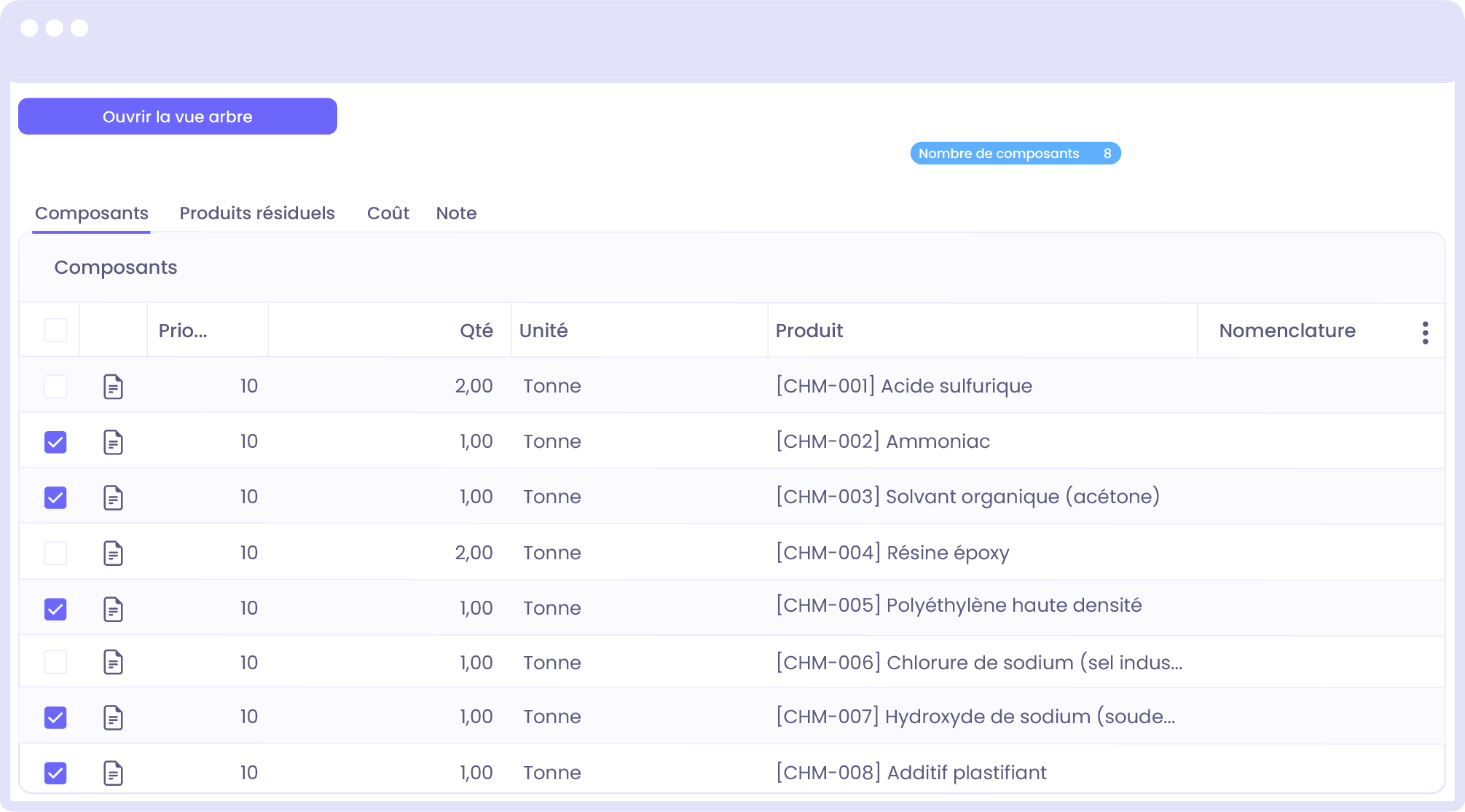Uncheck the Additif plastifiant row checkbox

tap(55, 773)
